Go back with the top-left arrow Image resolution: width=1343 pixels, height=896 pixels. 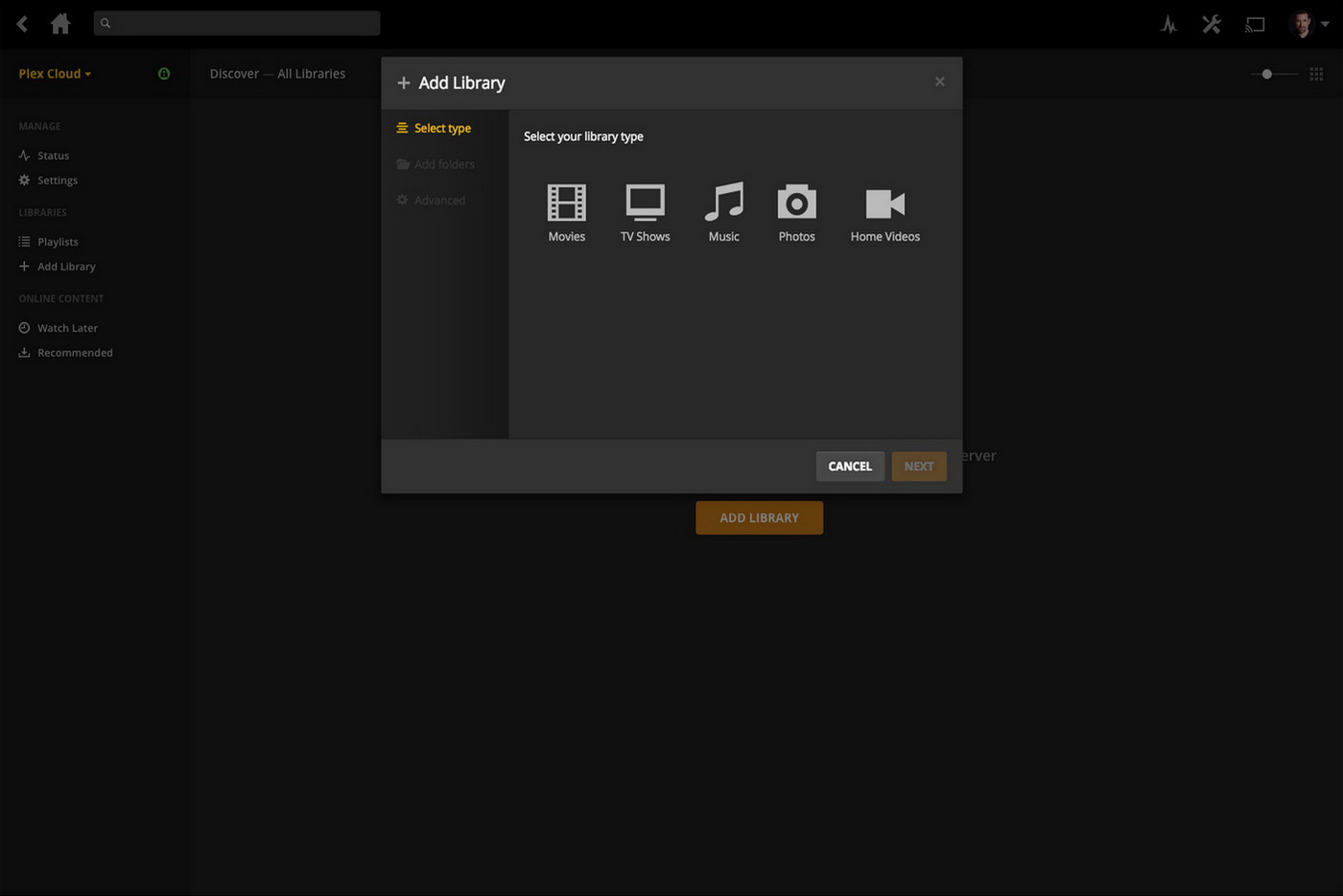pyautogui.click(x=22, y=23)
